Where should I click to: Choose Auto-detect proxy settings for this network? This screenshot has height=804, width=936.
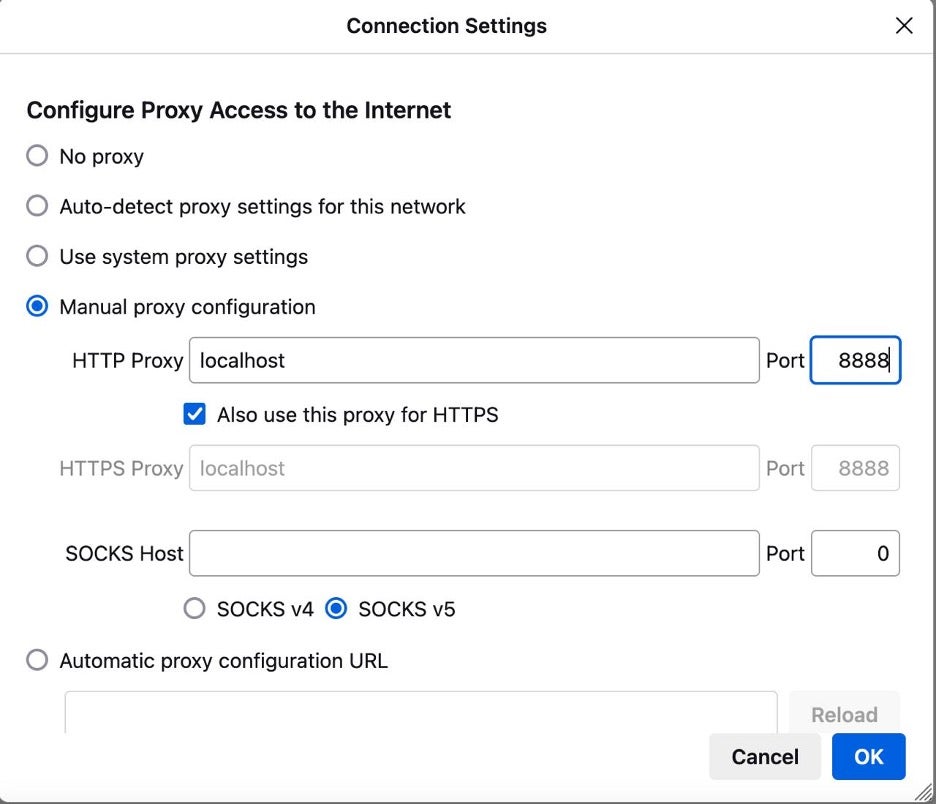(37, 206)
